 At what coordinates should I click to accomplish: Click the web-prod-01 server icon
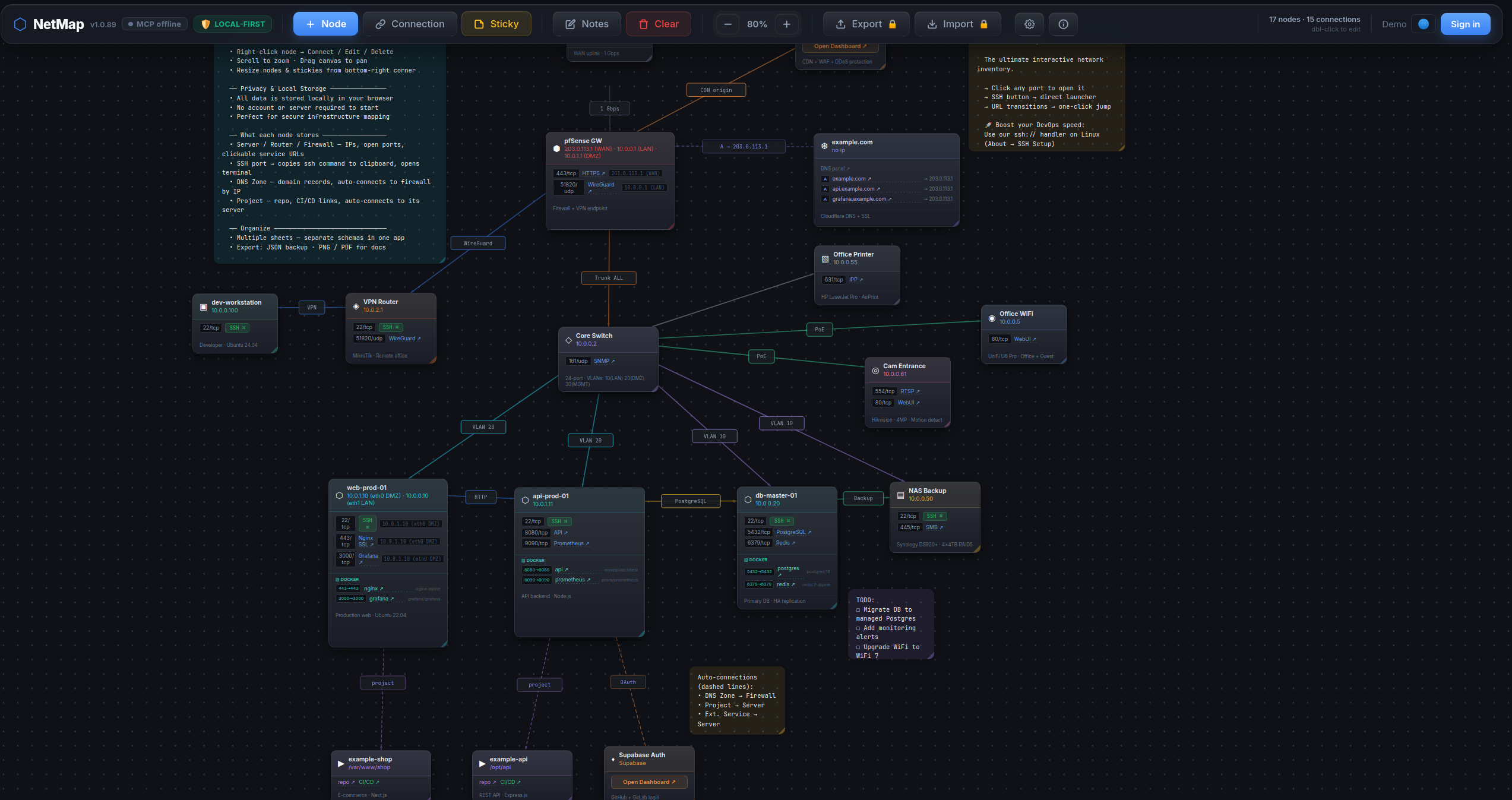[x=340, y=495]
